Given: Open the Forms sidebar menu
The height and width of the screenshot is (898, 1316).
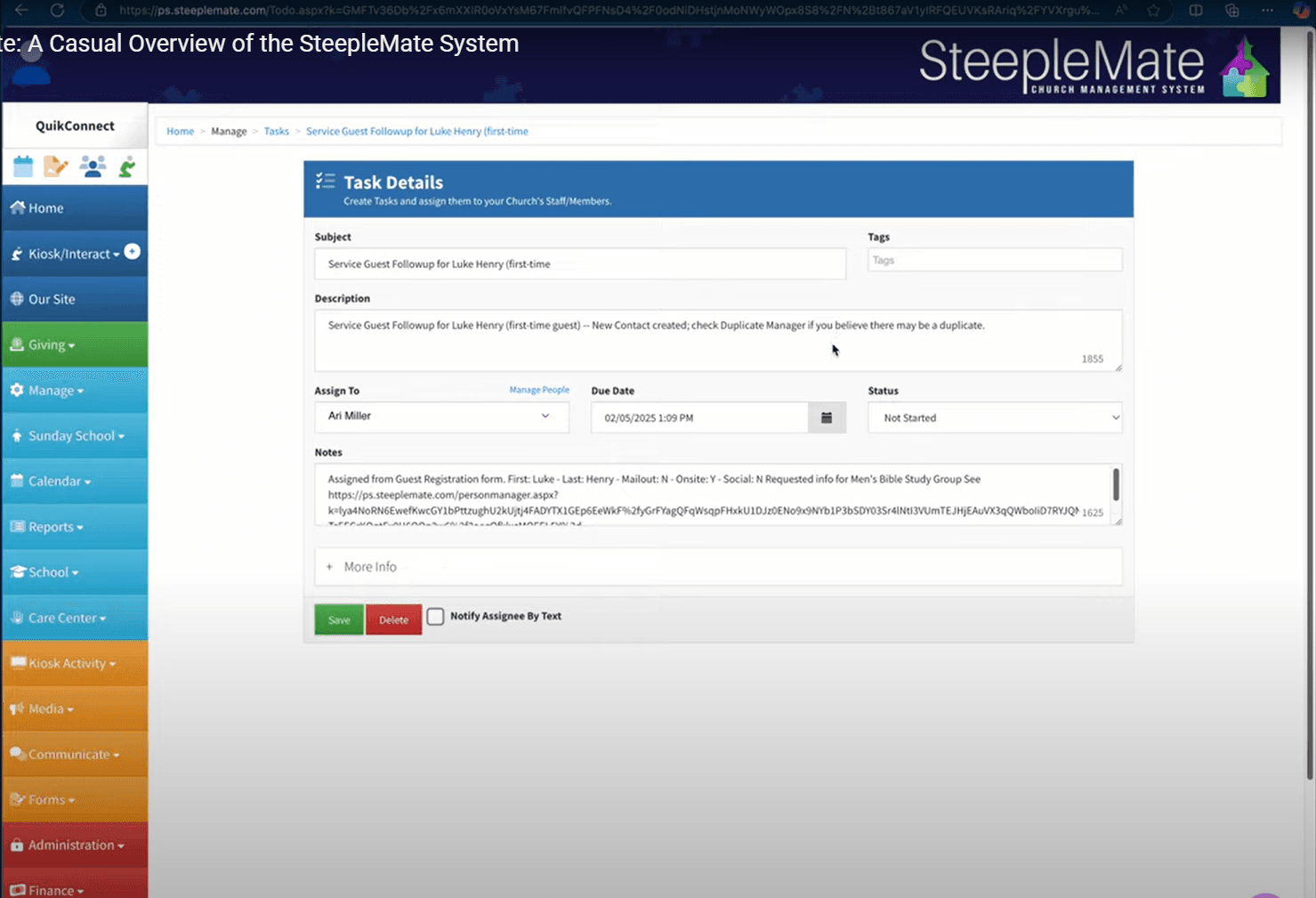Looking at the screenshot, I should tap(75, 799).
